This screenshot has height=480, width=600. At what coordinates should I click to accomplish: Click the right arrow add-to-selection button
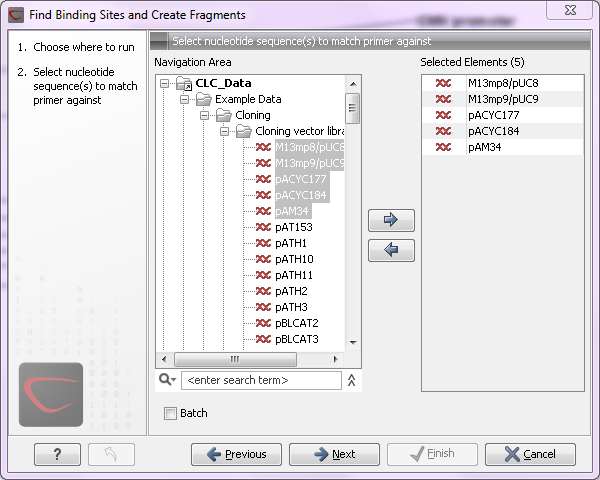coord(391,220)
